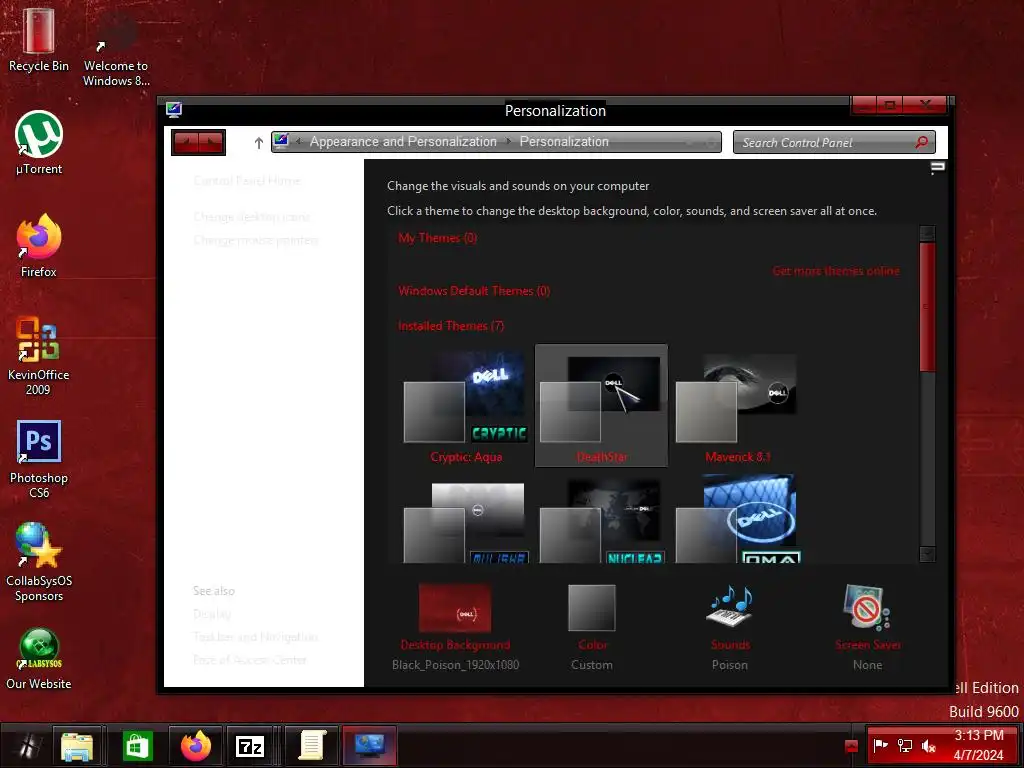Open Desktop Background settings thumbnail
The height and width of the screenshot is (768, 1024).
coord(455,608)
